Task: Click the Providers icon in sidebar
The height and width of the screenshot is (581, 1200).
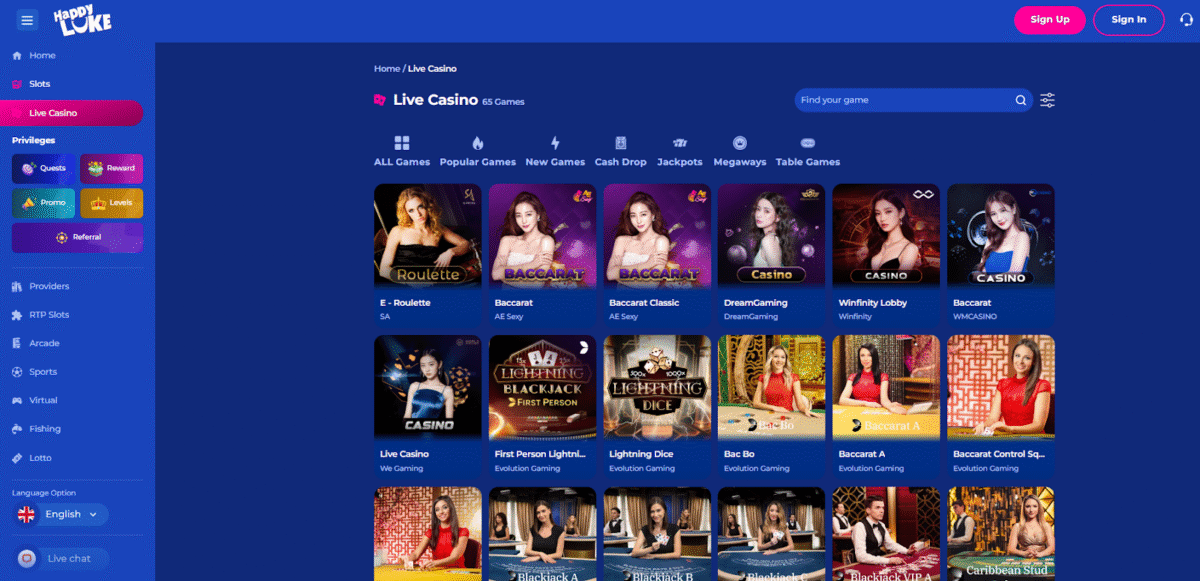Action: click(17, 287)
